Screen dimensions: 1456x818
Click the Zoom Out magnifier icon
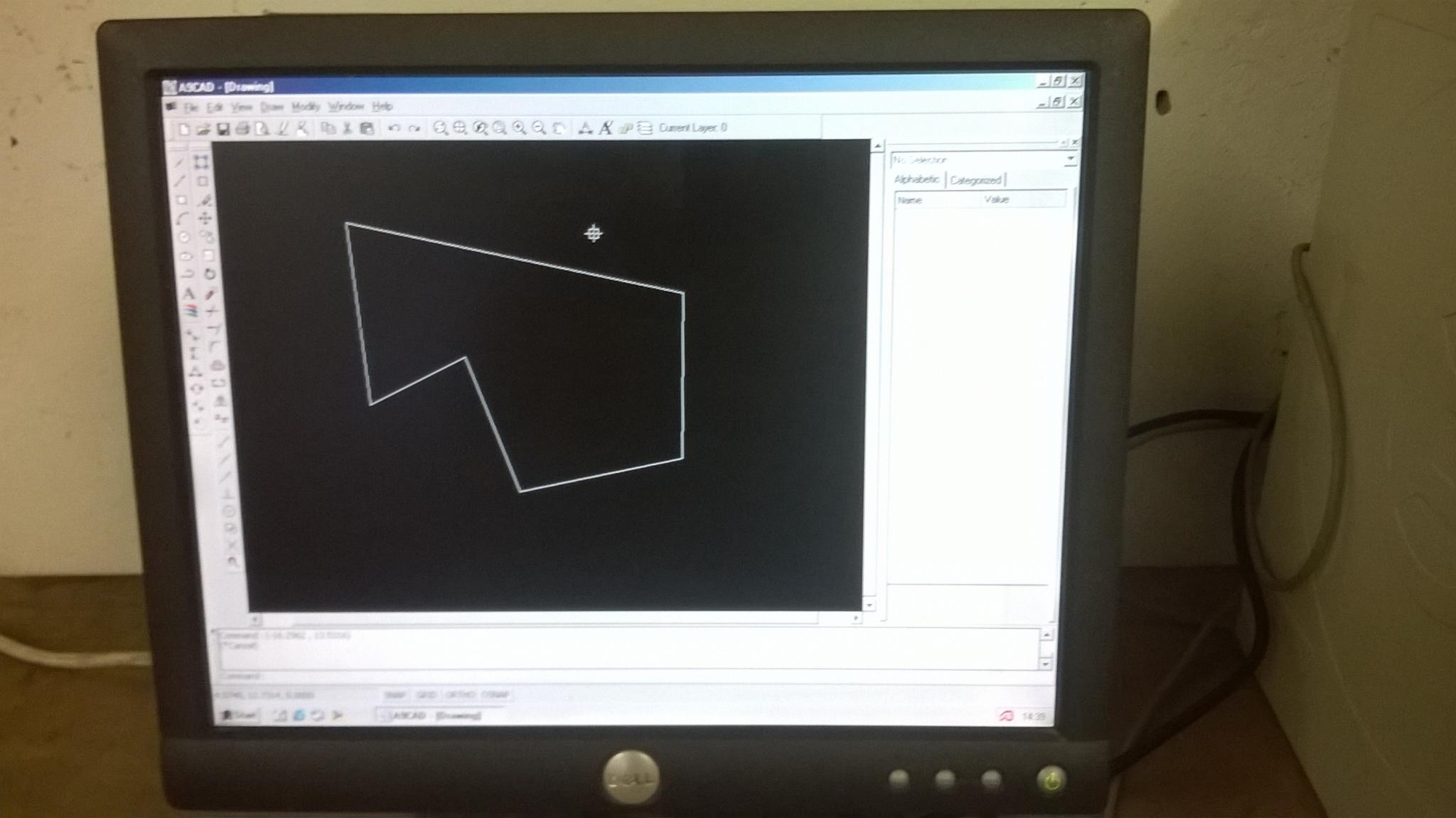point(539,128)
